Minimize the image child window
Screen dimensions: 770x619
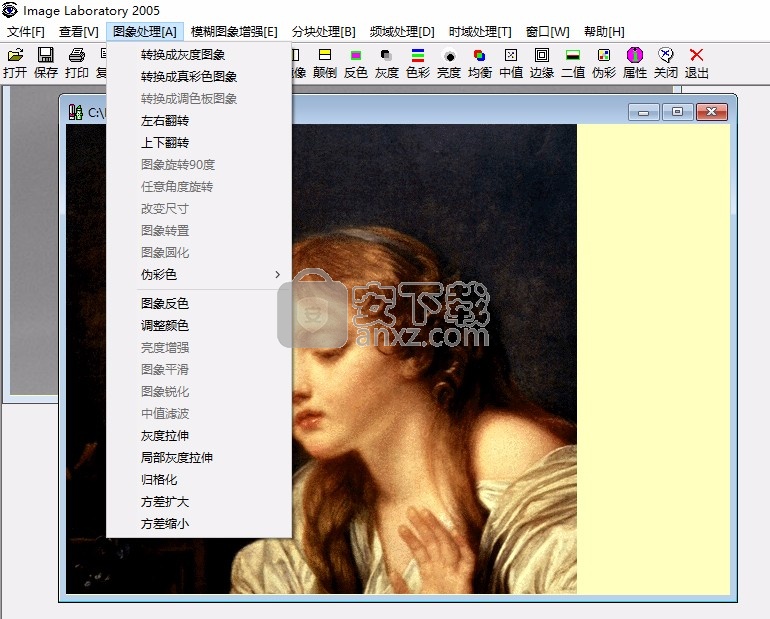pyautogui.click(x=644, y=112)
